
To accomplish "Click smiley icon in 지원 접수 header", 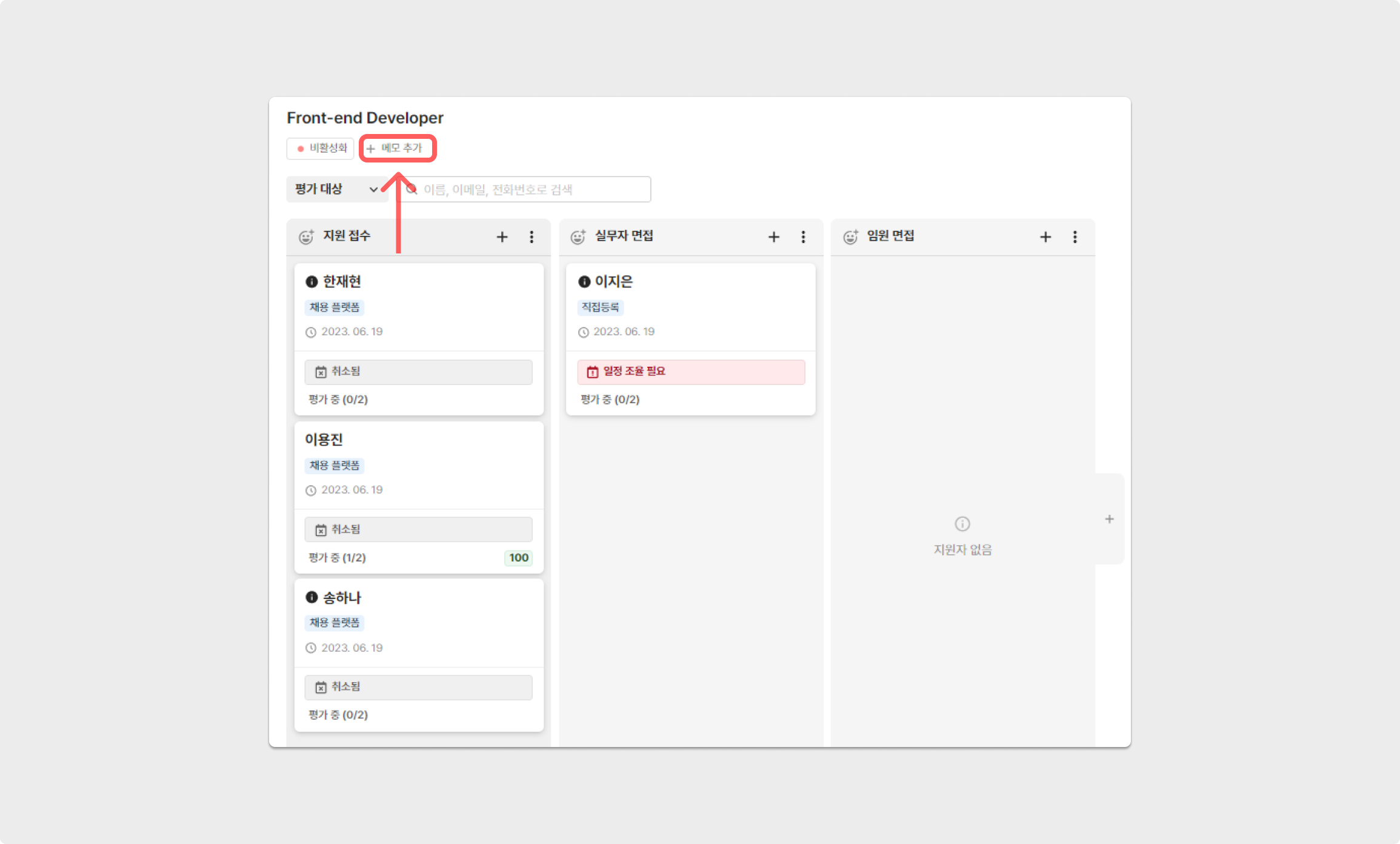I will tap(306, 236).
